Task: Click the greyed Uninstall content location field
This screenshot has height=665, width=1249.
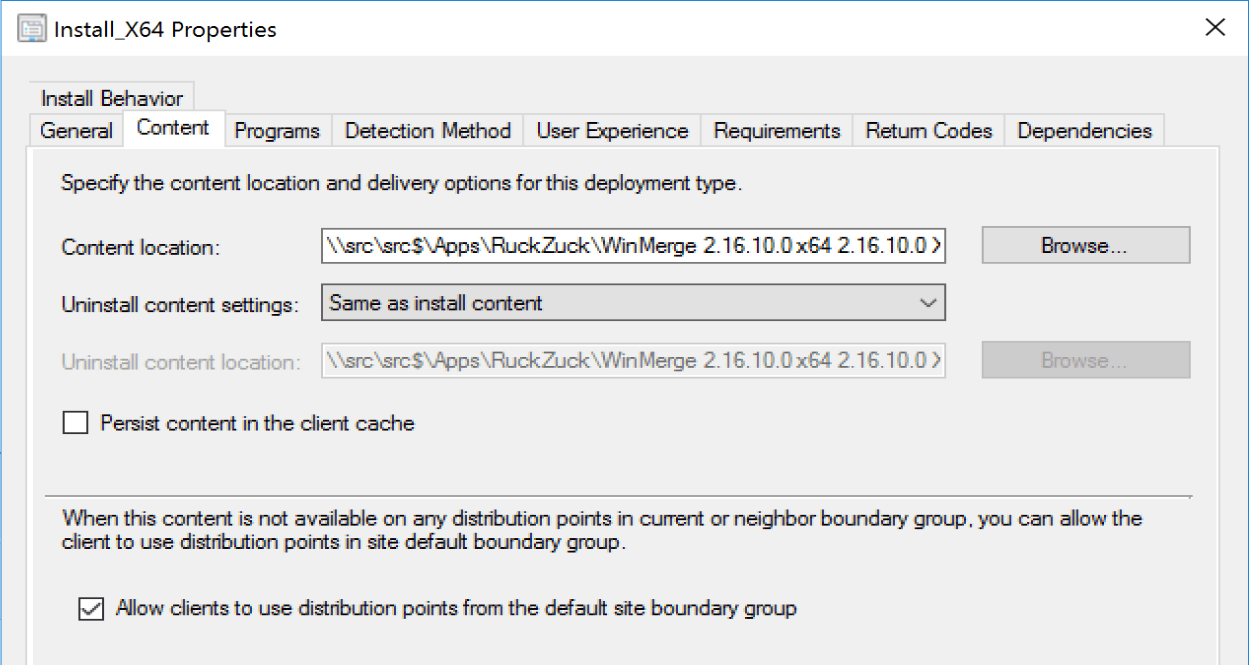Action: [x=633, y=361]
